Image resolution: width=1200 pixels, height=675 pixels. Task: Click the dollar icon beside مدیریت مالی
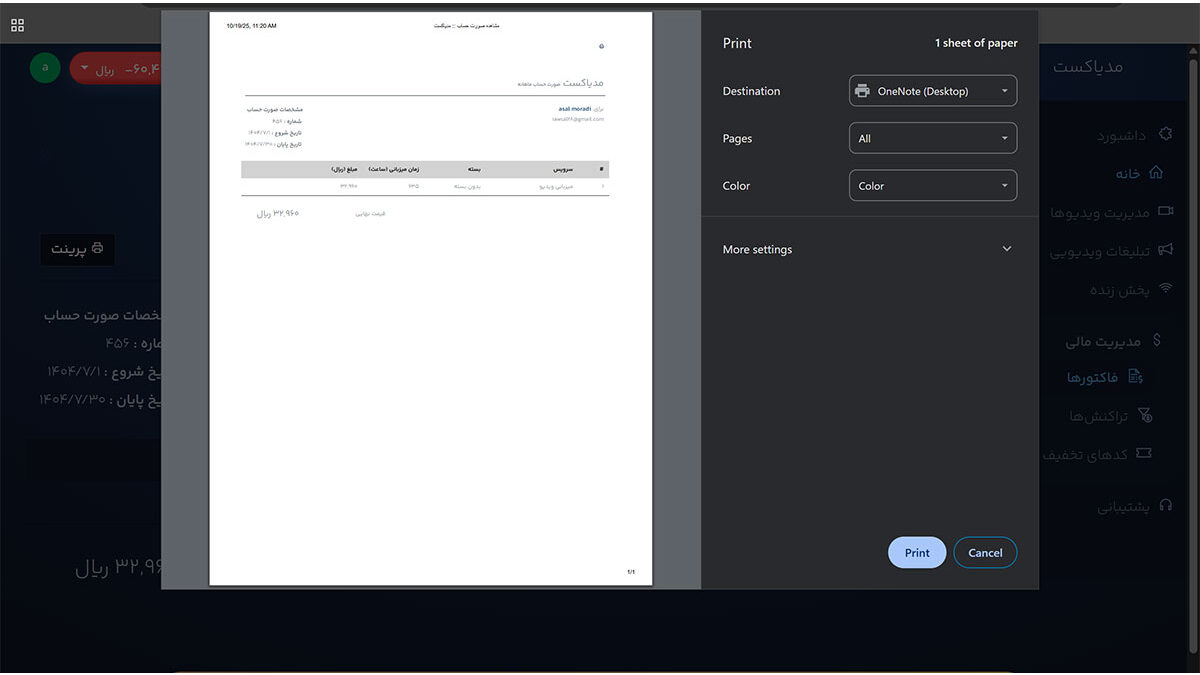[x=1157, y=341]
